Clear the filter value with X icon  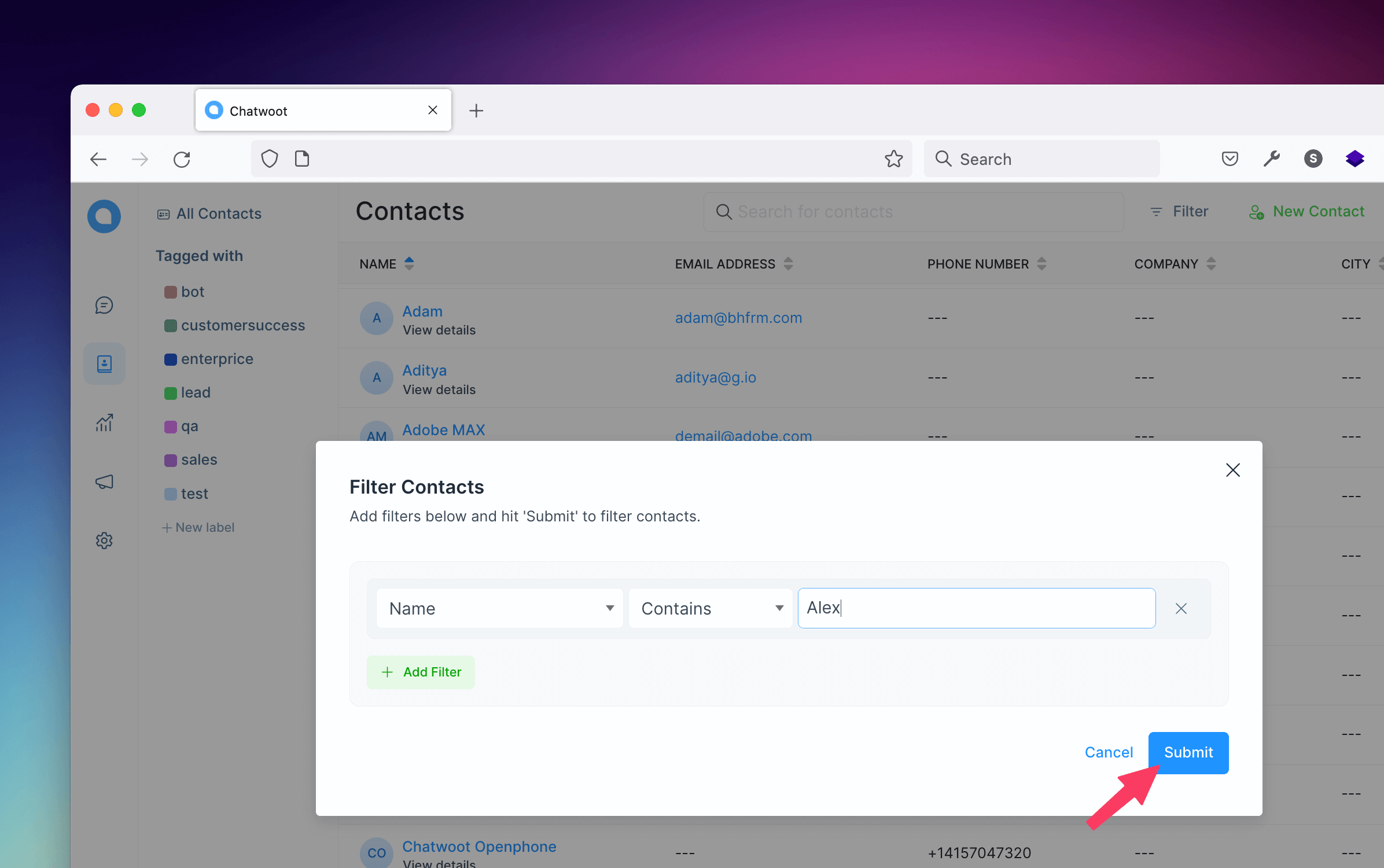(1180, 608)
